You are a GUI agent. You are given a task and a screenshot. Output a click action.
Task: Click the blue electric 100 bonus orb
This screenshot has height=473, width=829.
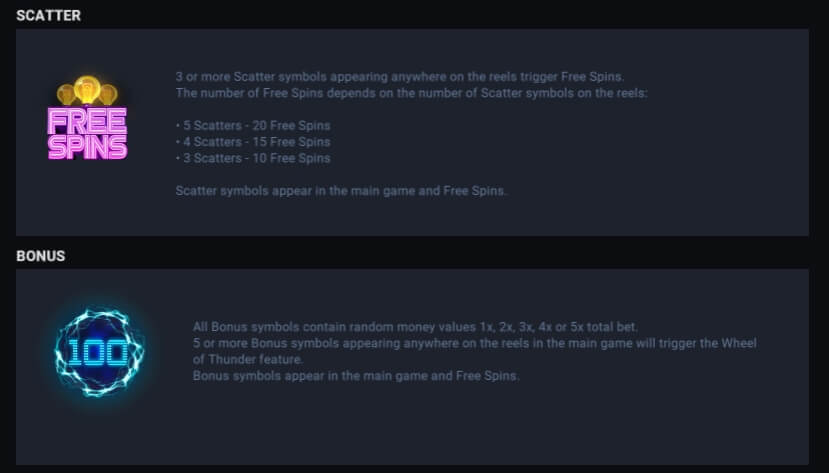click(x=99, y=351)
